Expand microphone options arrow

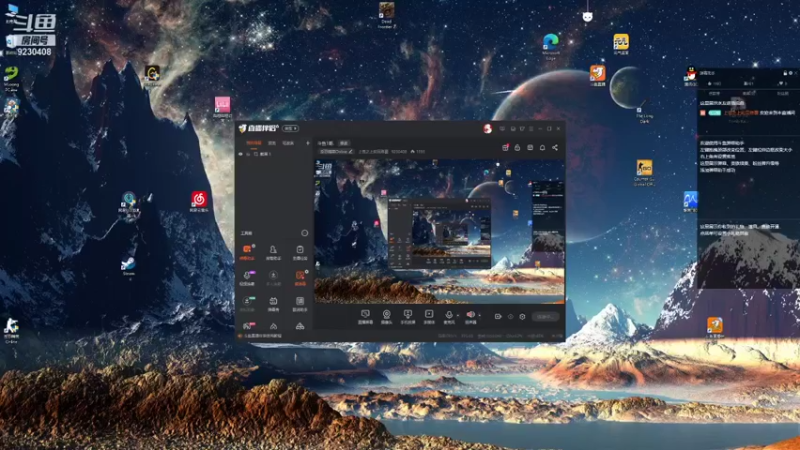457,315
